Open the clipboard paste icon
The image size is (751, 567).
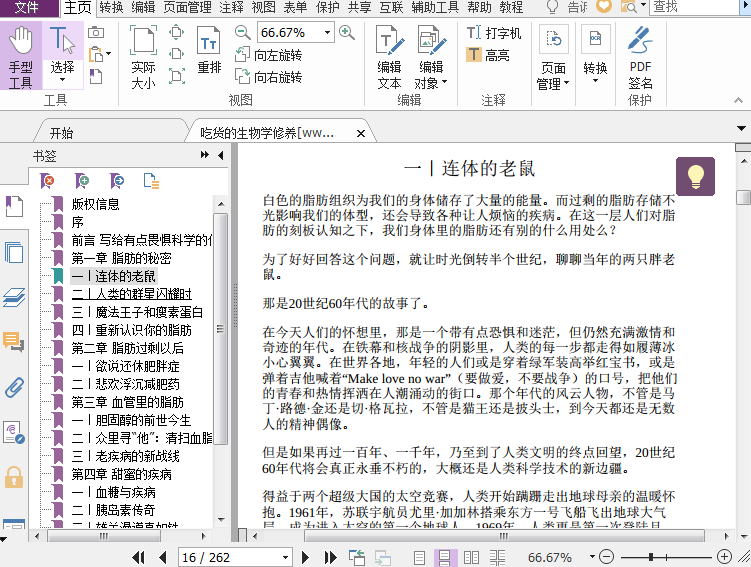point(97,54)
